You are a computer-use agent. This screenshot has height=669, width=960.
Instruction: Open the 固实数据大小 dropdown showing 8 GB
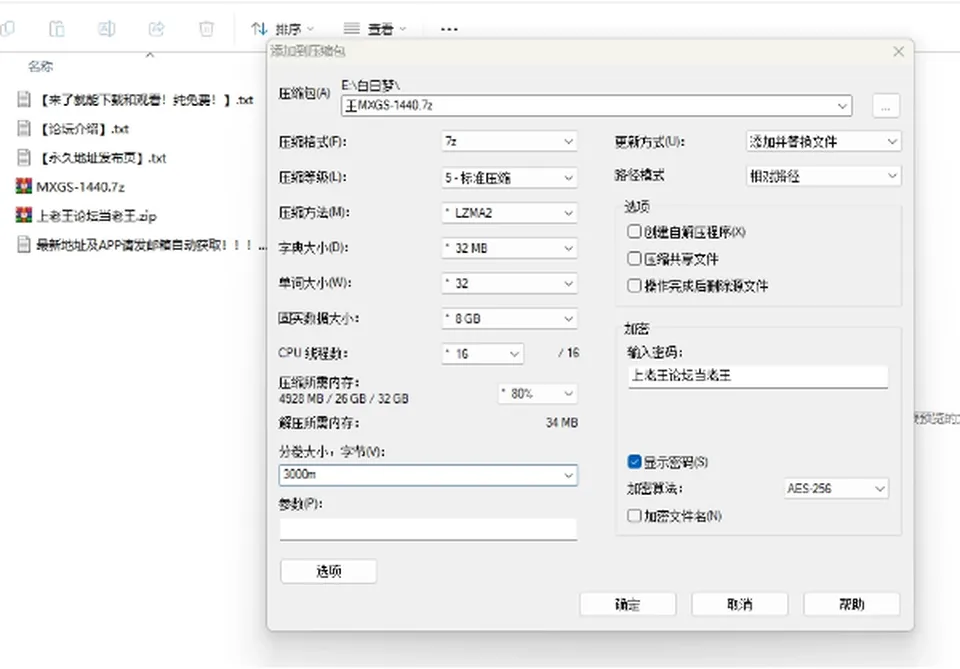coord(509,318)
